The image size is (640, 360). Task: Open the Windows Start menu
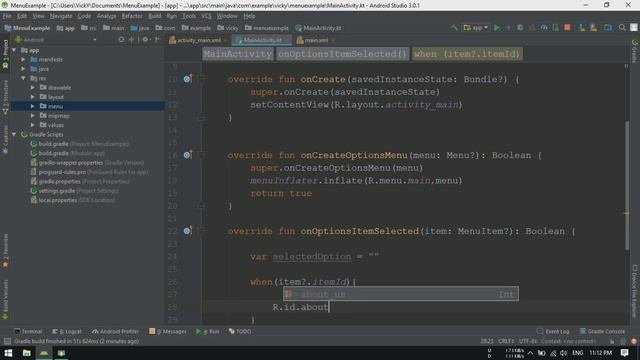(8, 353)
